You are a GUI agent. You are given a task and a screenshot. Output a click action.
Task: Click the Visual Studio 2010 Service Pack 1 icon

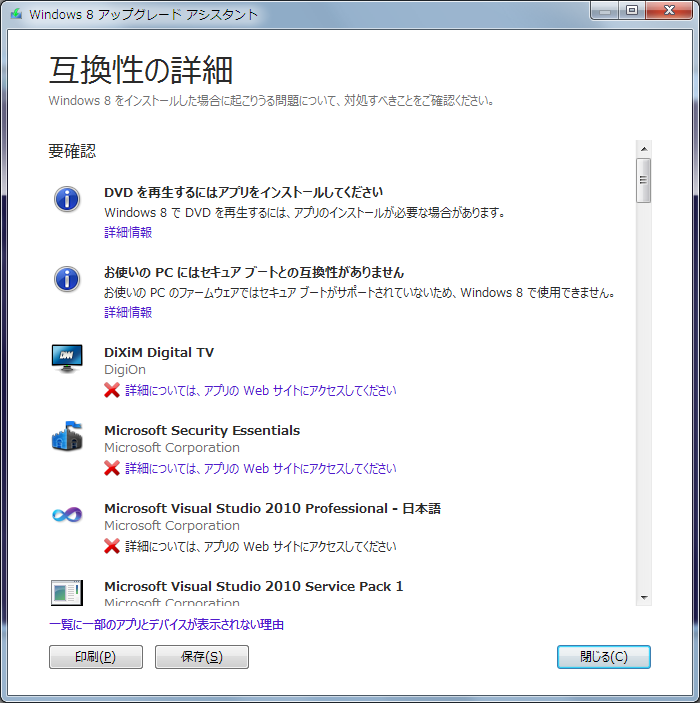(x=67, y=593)
